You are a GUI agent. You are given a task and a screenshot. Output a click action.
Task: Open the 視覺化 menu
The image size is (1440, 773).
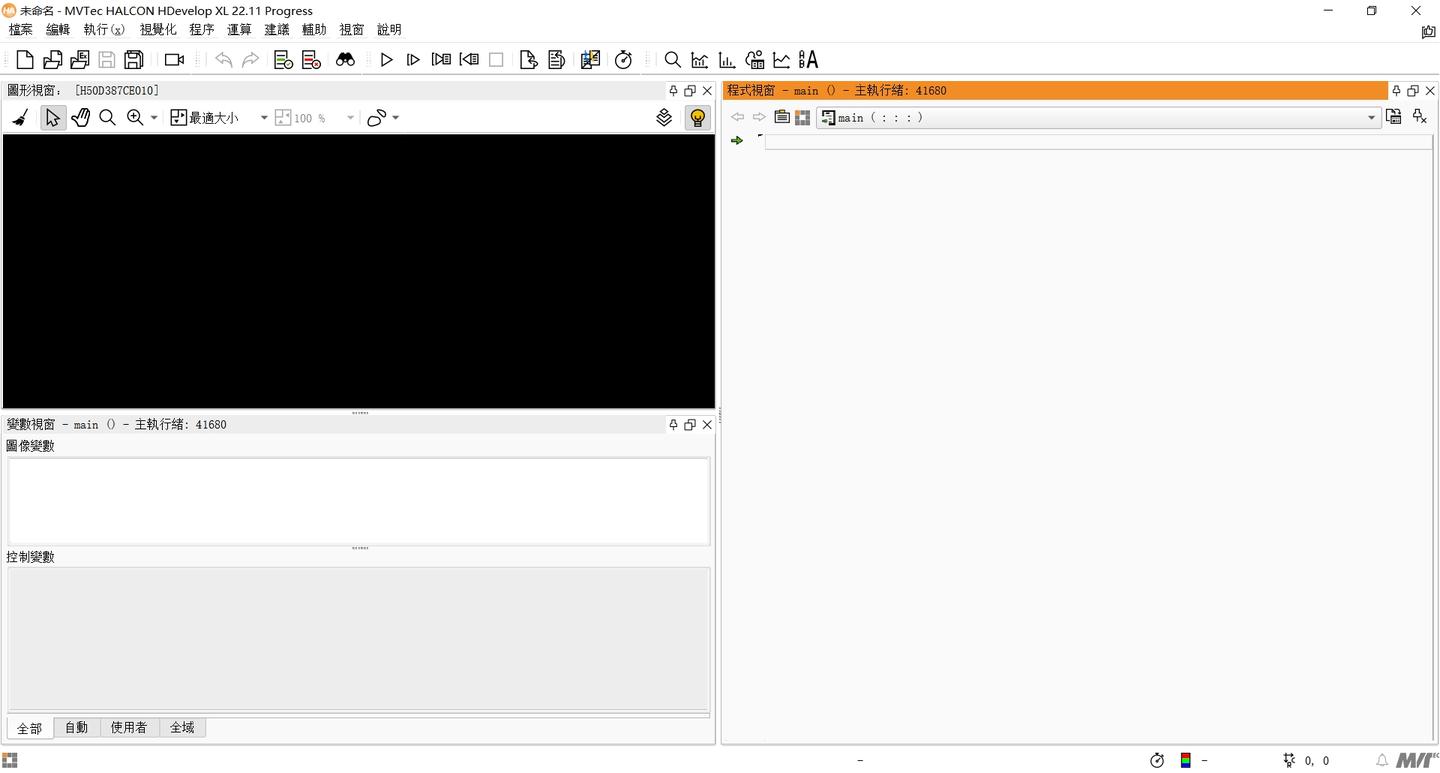tap(158, 30)
